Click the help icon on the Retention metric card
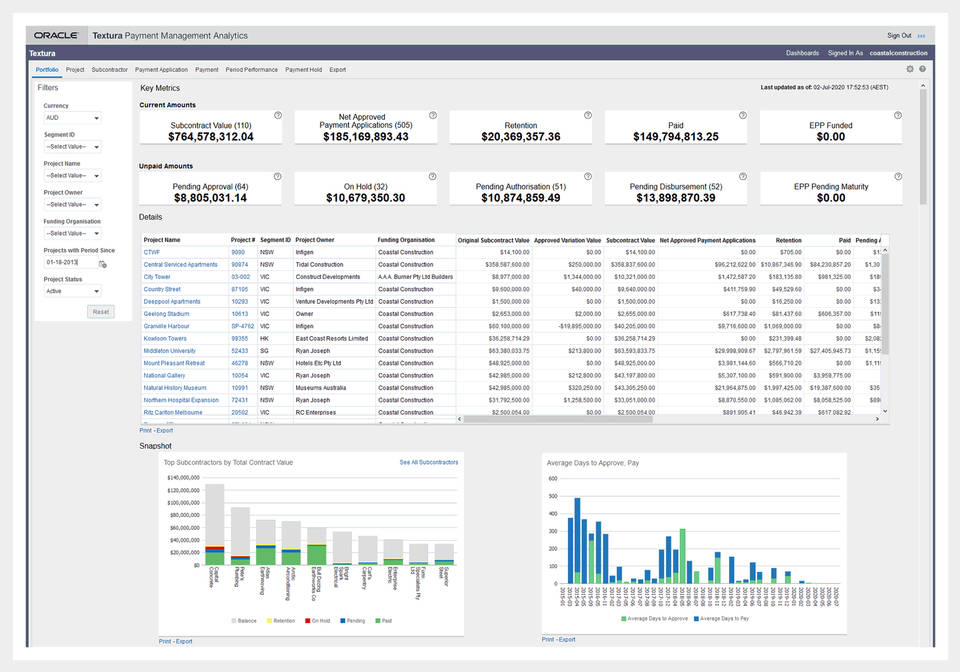Viewport: 960px width, 672px height. 587,116
